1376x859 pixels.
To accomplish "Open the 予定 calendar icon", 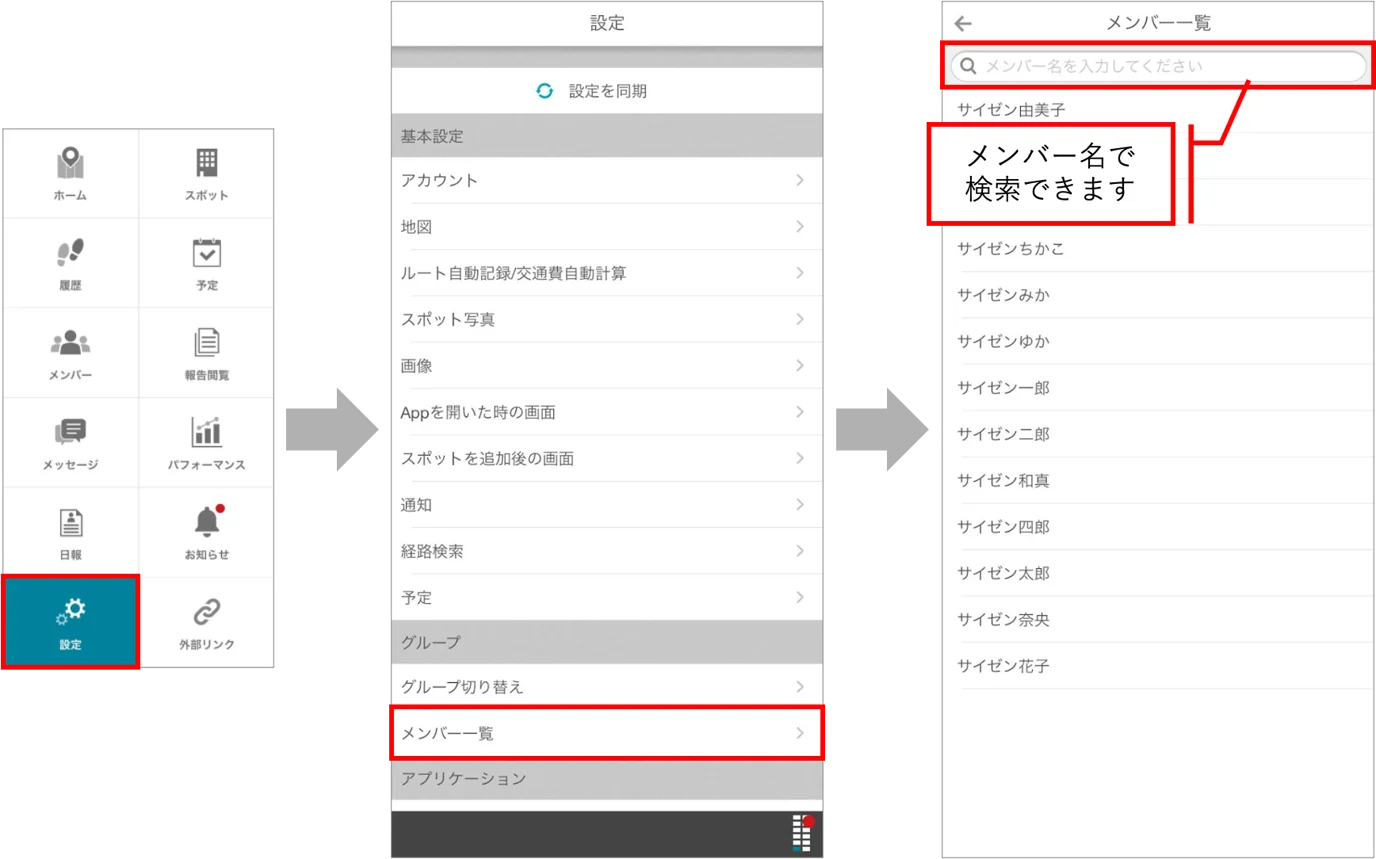I will point(206,253).
